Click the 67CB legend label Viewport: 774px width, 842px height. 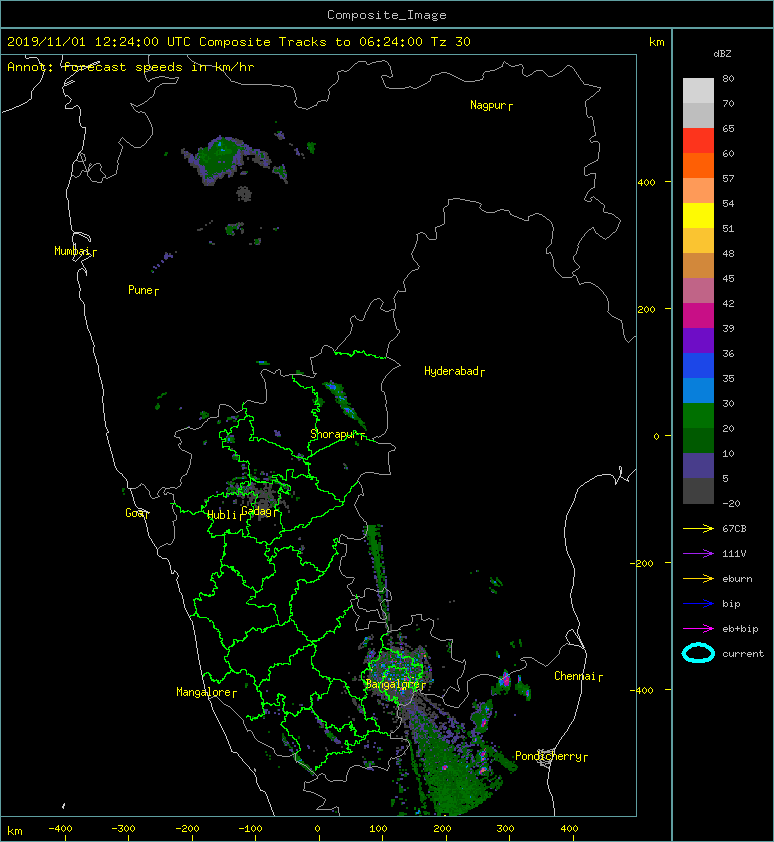[734, 529]
